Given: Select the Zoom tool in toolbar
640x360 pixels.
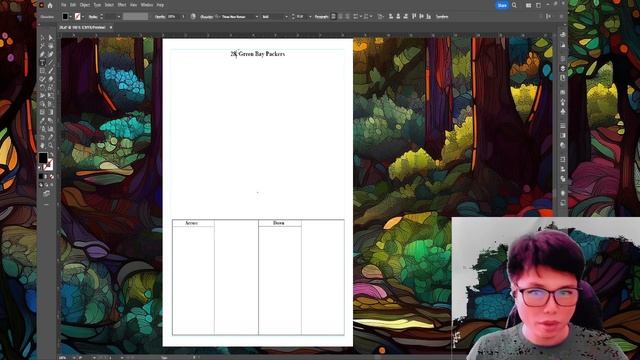Looking at the screenshot, I should 51,145.
